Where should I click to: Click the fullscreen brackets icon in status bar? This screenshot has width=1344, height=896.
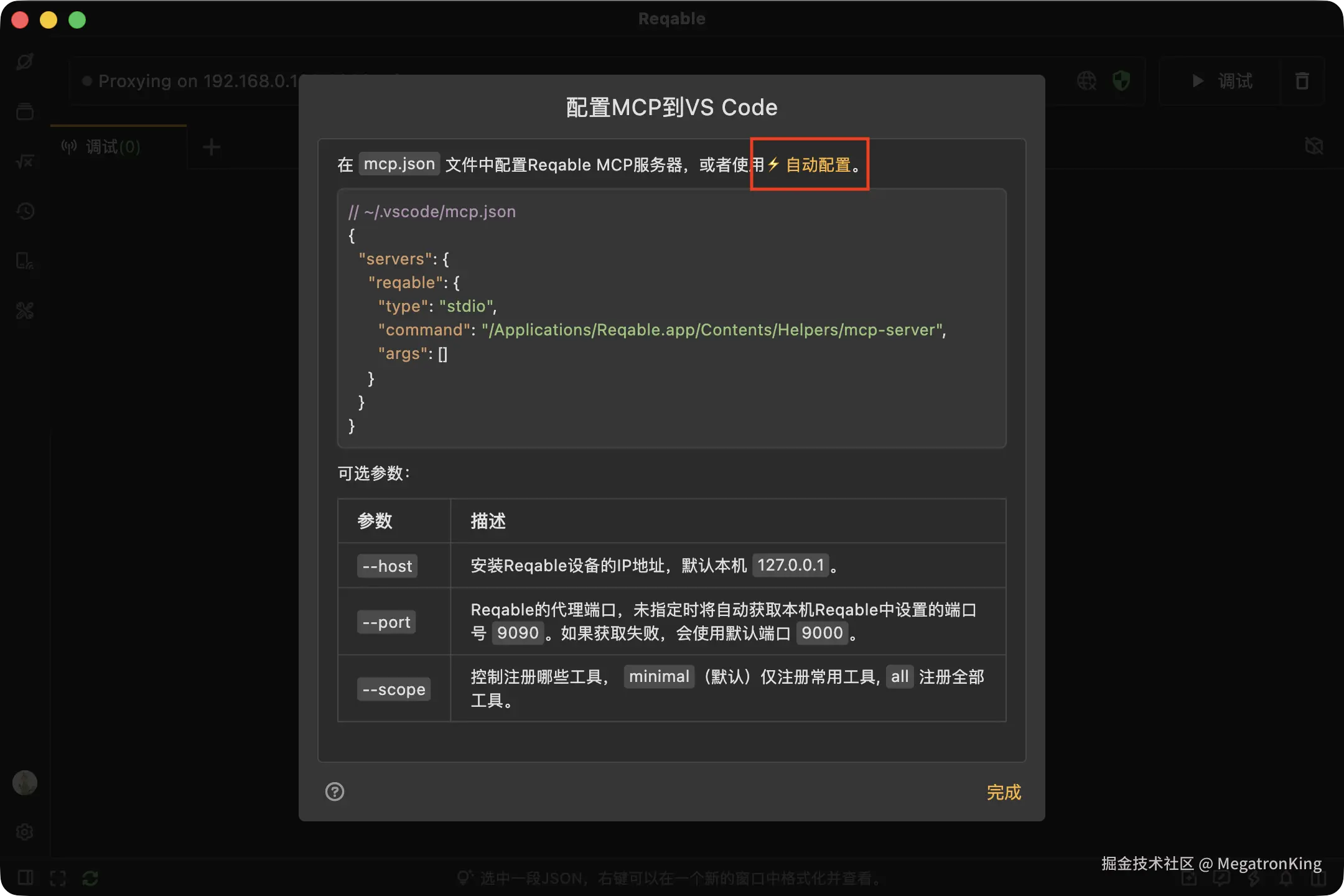click(x=58, y=878)
